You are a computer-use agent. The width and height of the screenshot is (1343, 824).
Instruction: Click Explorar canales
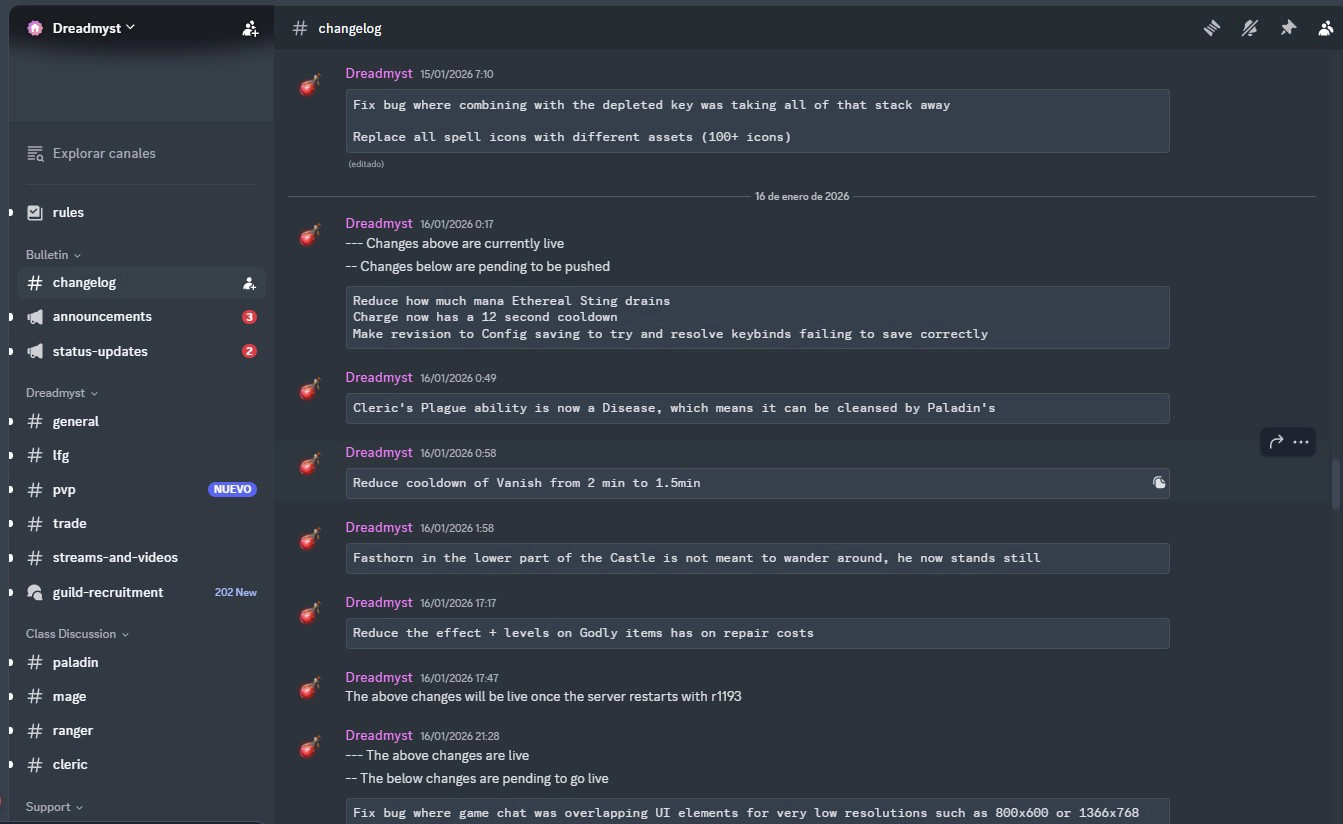click(x=104, y=153)
